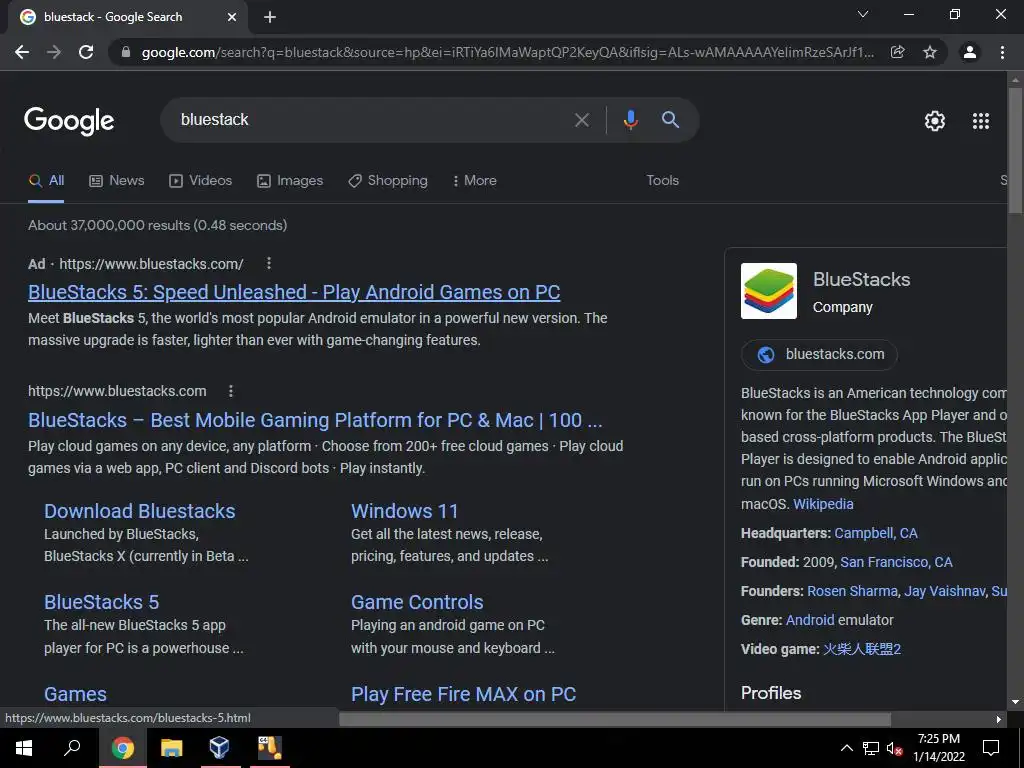Open Chrome's three-dot menu
The height and width of the screenshot is (768, 1024).
1002,52
